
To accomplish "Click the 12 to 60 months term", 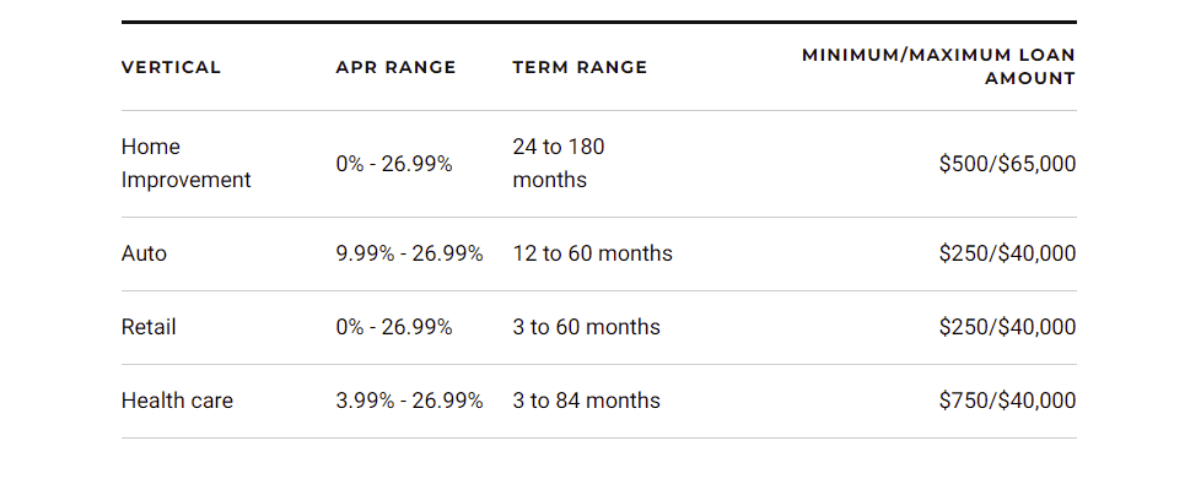I will coord(593,254).
